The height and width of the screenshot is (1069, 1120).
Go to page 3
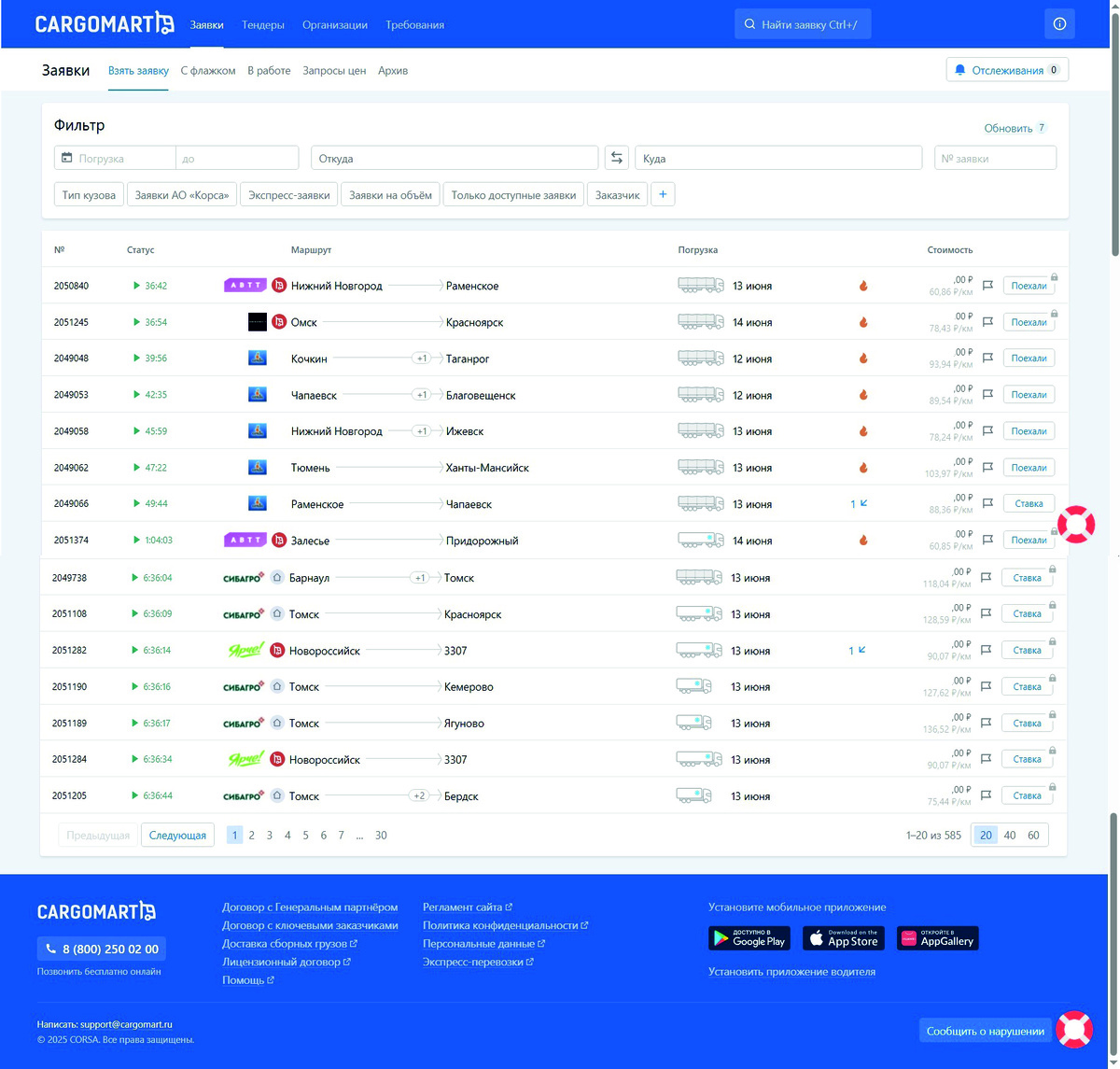[270, 836]
